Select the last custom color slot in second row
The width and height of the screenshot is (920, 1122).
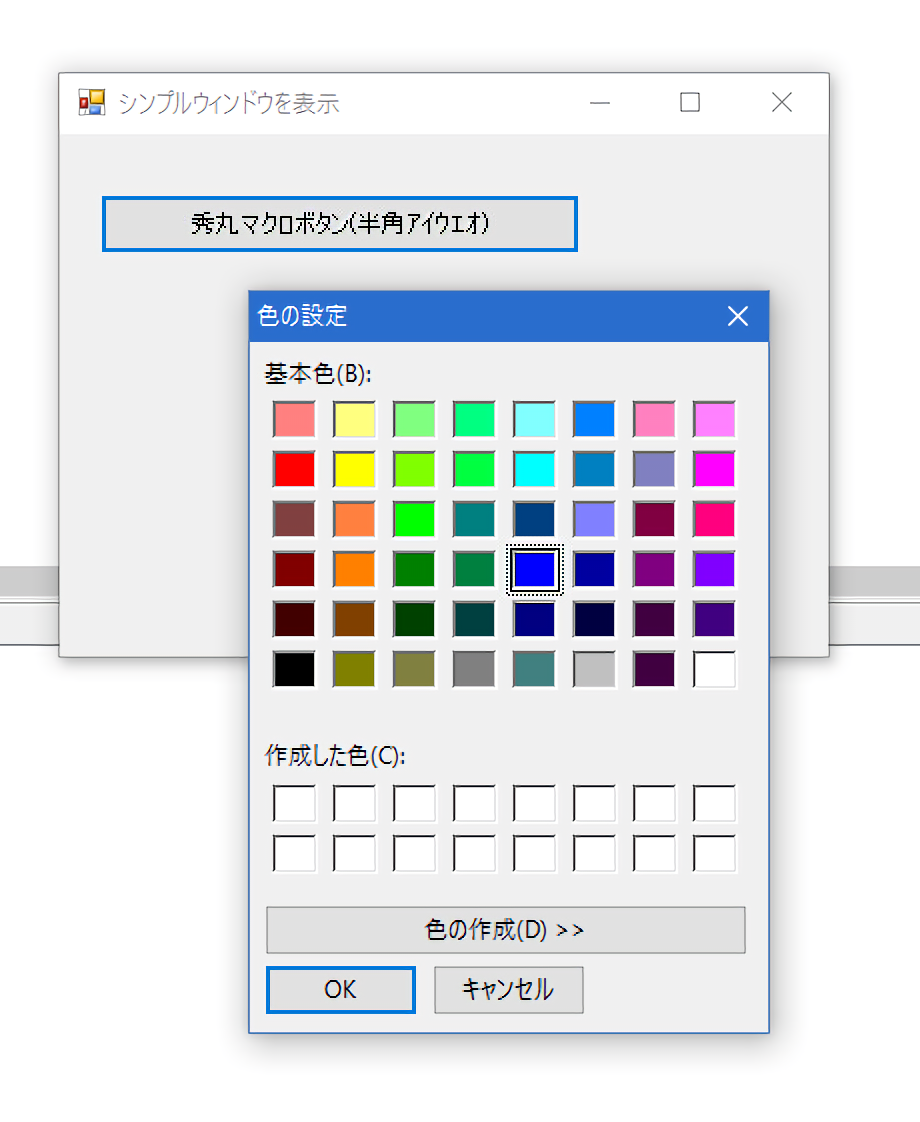714,853
